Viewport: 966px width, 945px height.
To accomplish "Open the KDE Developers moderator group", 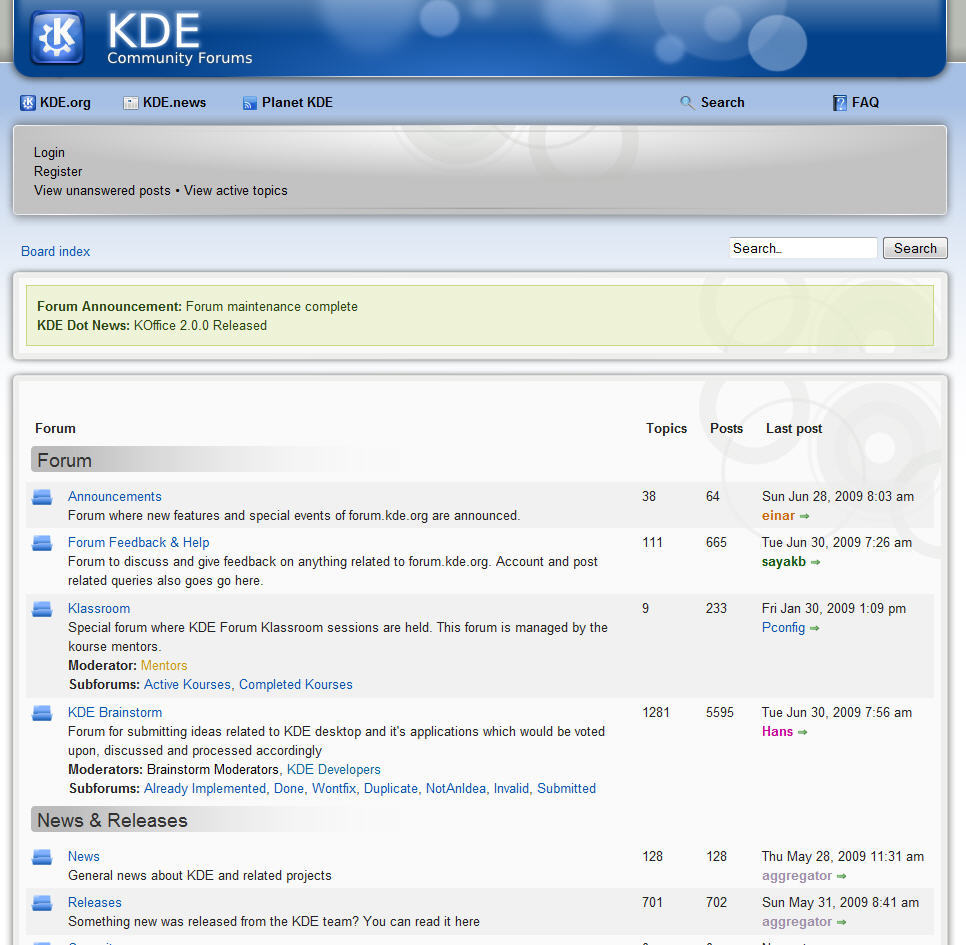I will [334, 770].
